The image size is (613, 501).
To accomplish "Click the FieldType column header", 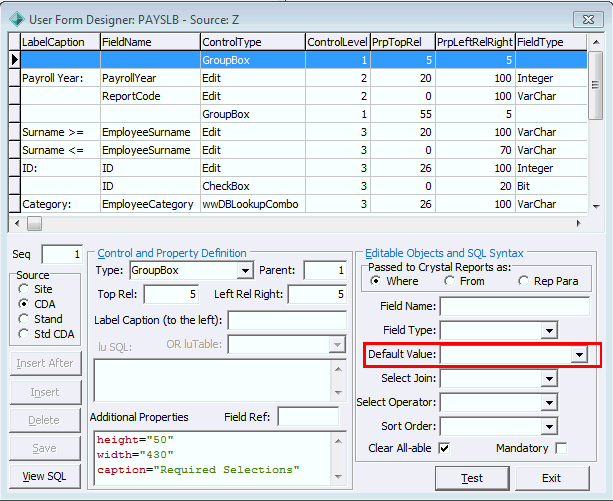I will (x=551, y=42).
